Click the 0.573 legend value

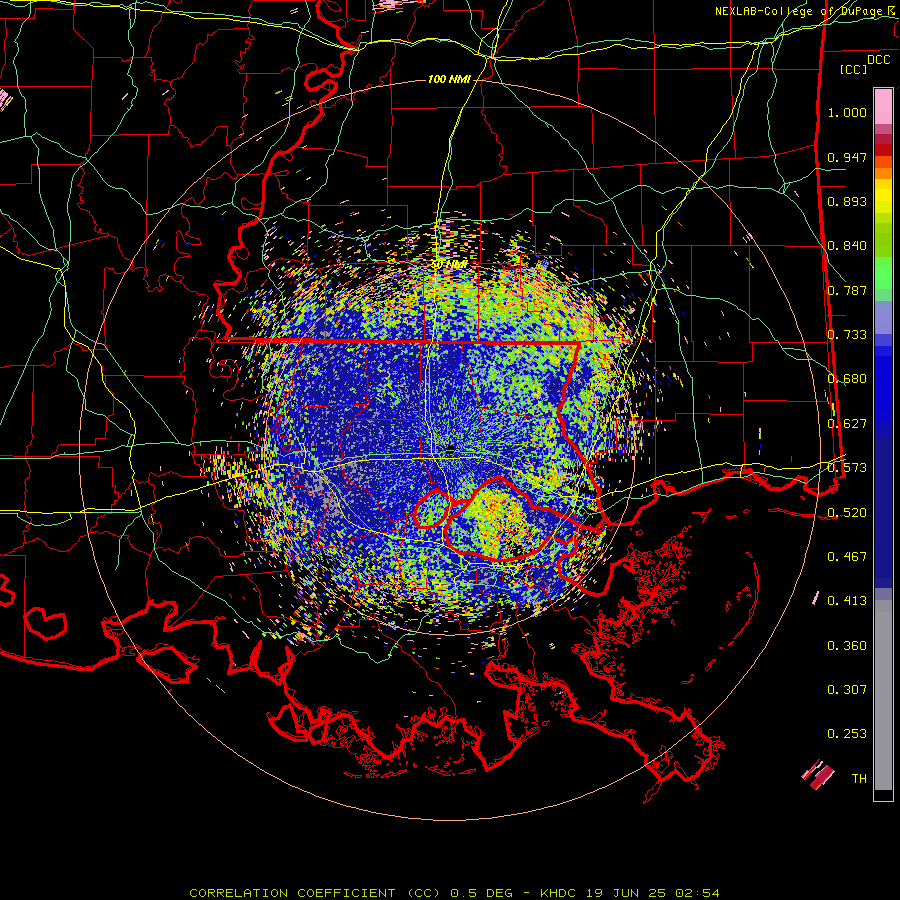click(x=847, y=468)
